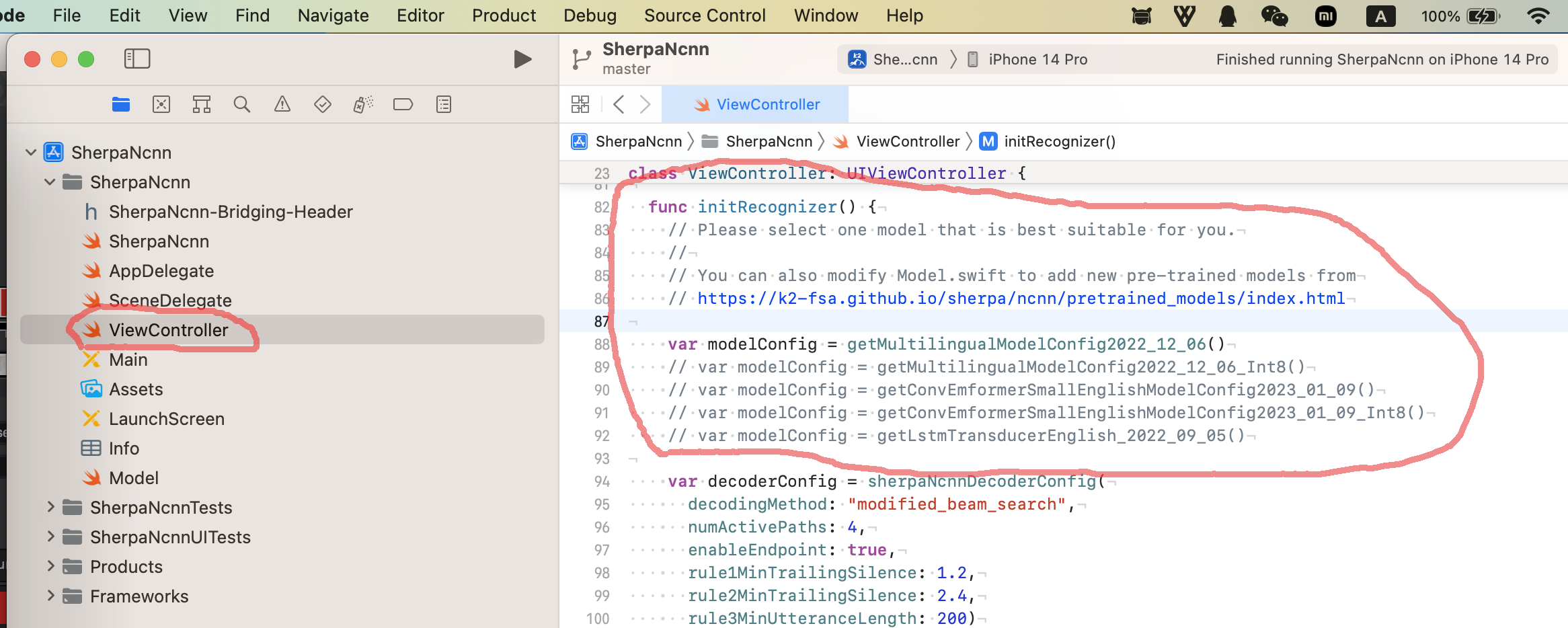Open the Window menu
The height and width of the screenshot is (628, 1568).
[x=826, y=15]
